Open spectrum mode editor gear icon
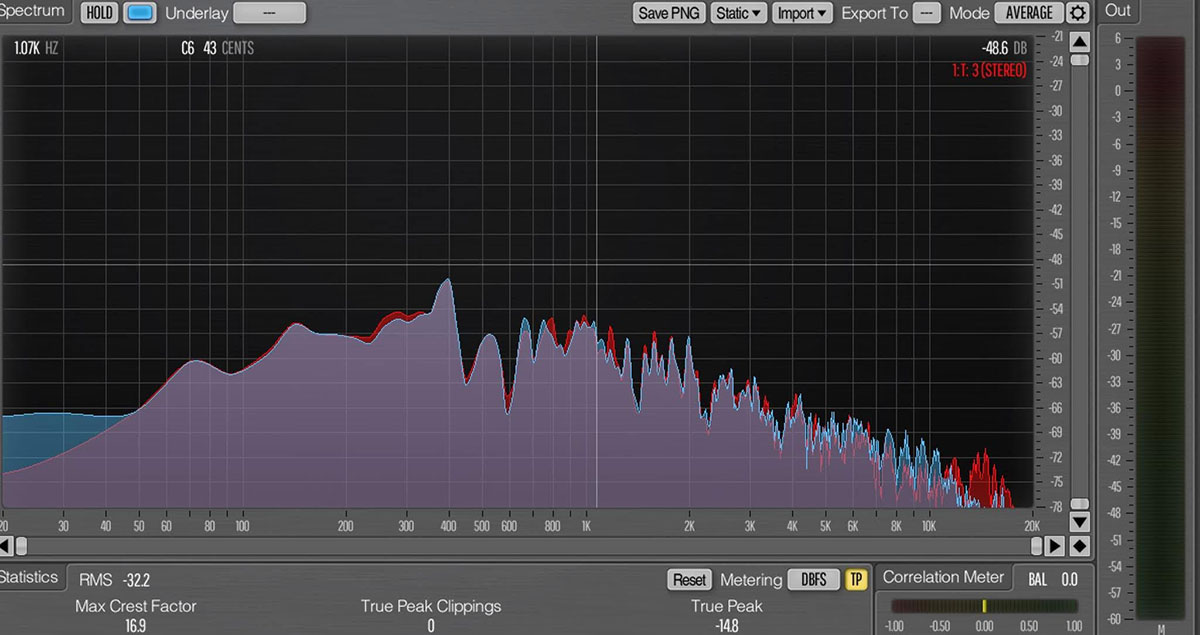 [1077, 13]
